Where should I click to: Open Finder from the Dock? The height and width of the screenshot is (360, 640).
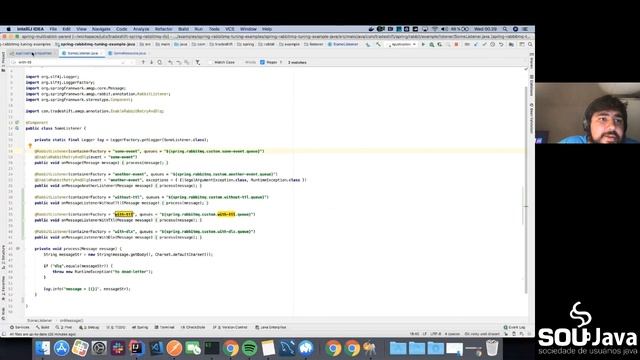pyautogui.click(x=42, y=348)
